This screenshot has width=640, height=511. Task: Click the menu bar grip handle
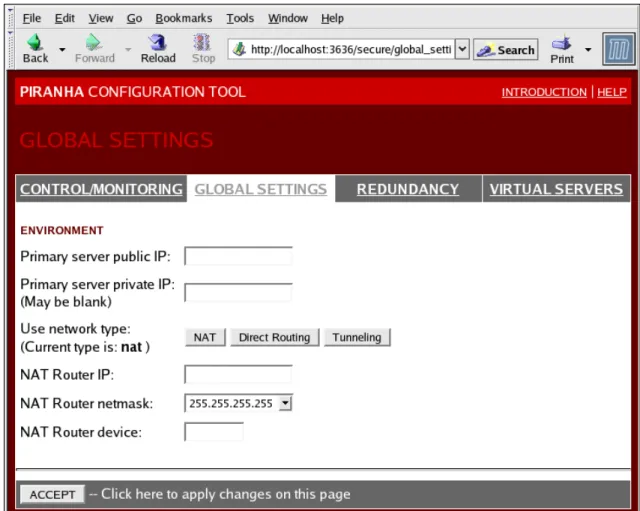pos(11,18)
